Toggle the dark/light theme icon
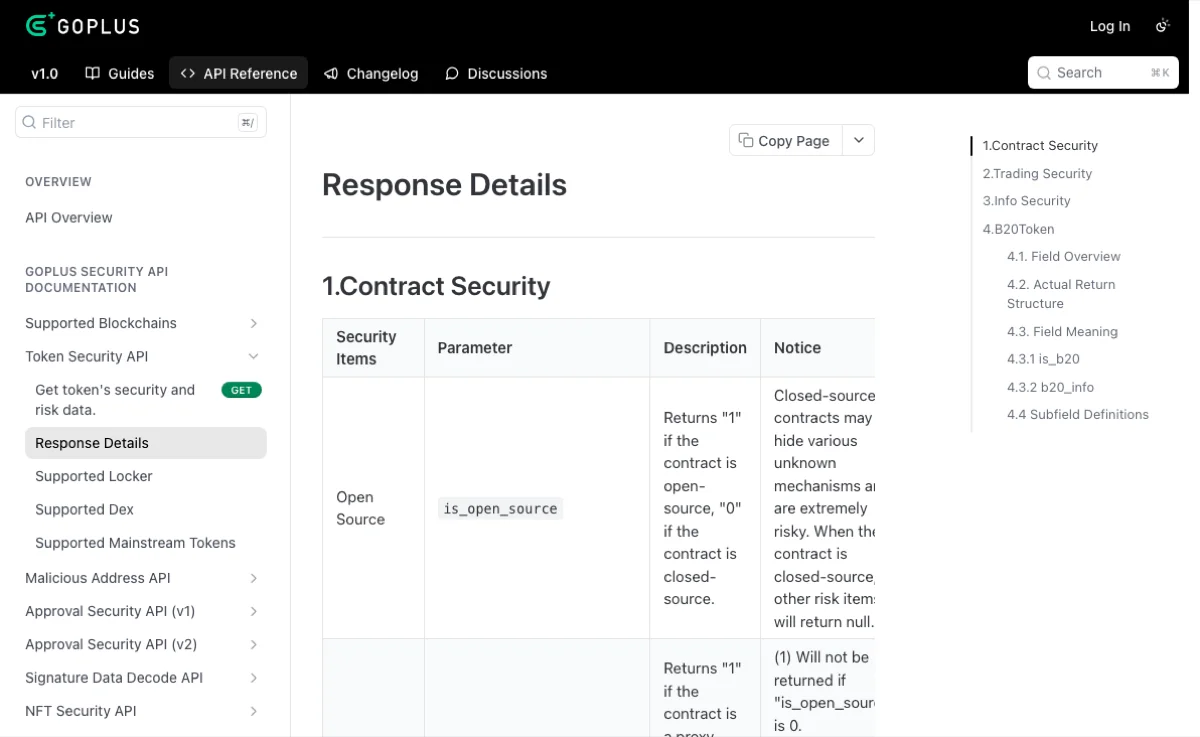1200x737 pixels. pos(1162,26)
